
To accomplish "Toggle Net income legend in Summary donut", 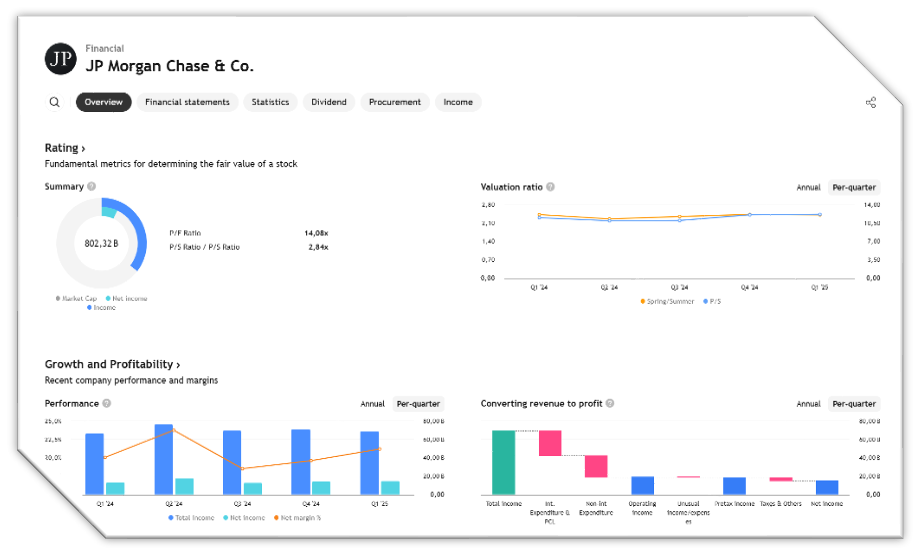I will (127, 299).
